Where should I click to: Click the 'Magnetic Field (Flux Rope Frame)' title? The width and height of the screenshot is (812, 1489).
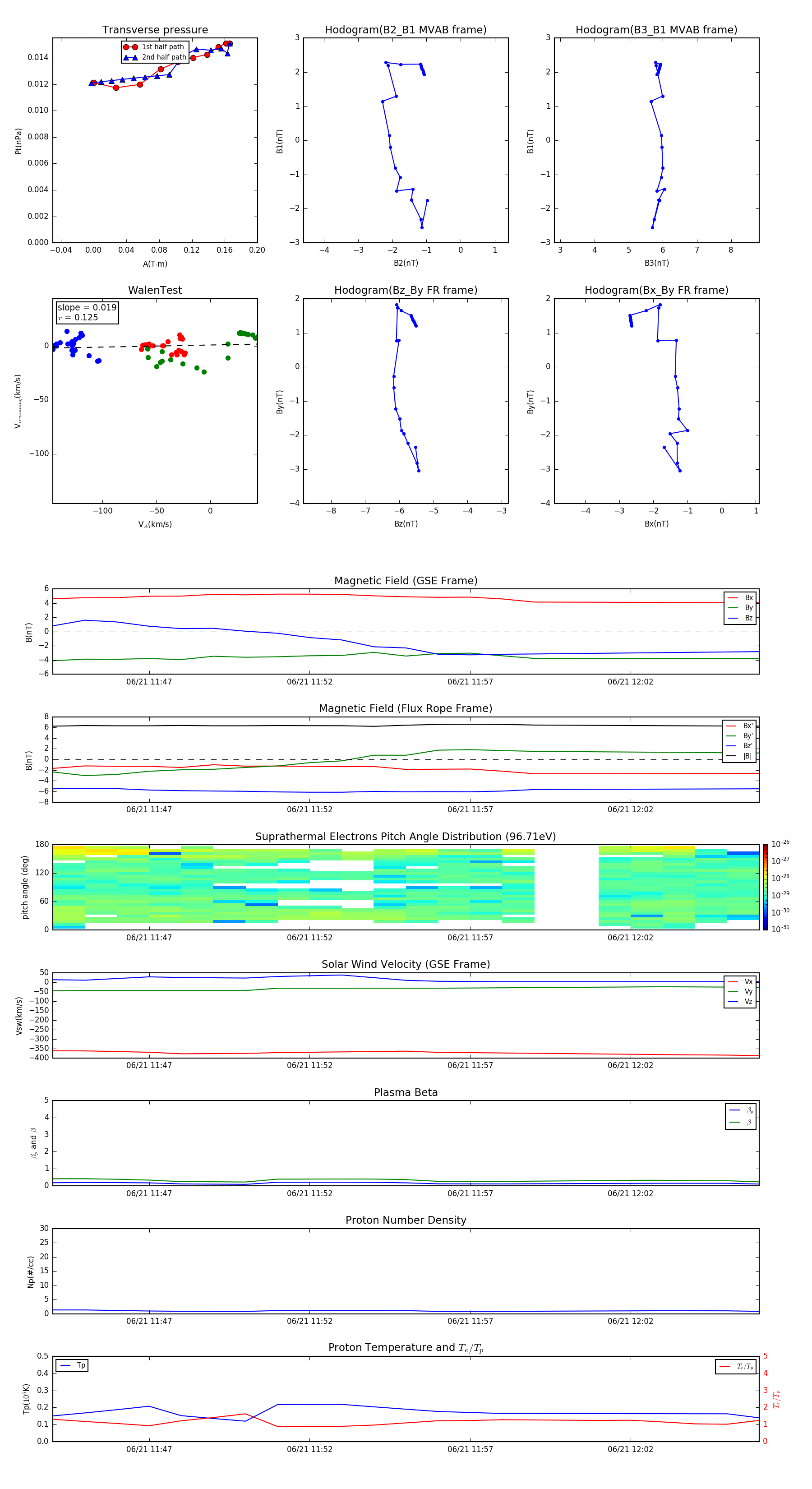click(406, 709)
